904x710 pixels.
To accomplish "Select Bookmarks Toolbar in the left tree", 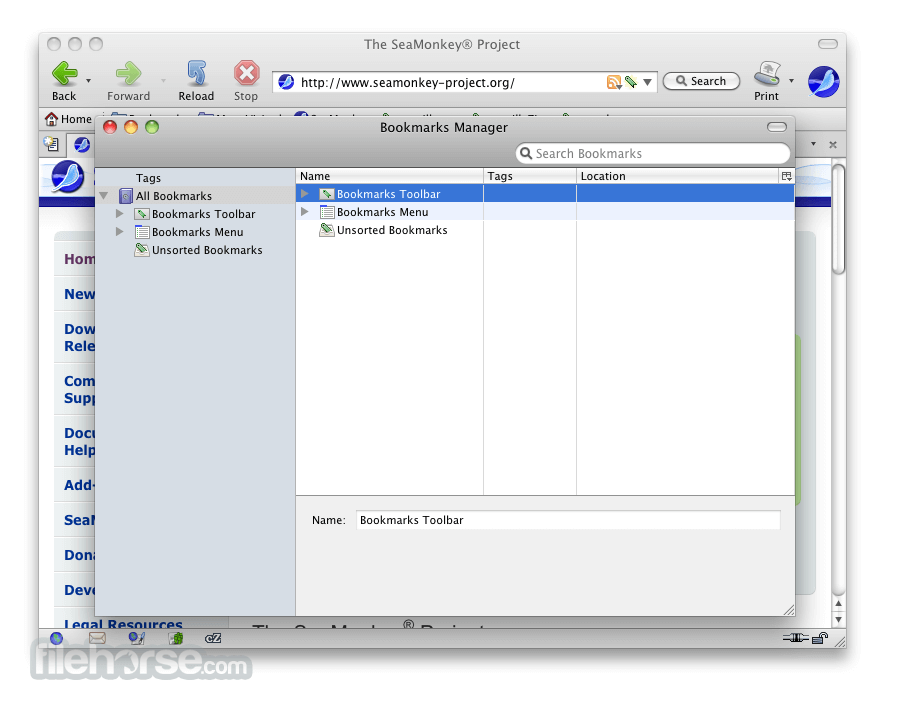I will click(204, 214).
